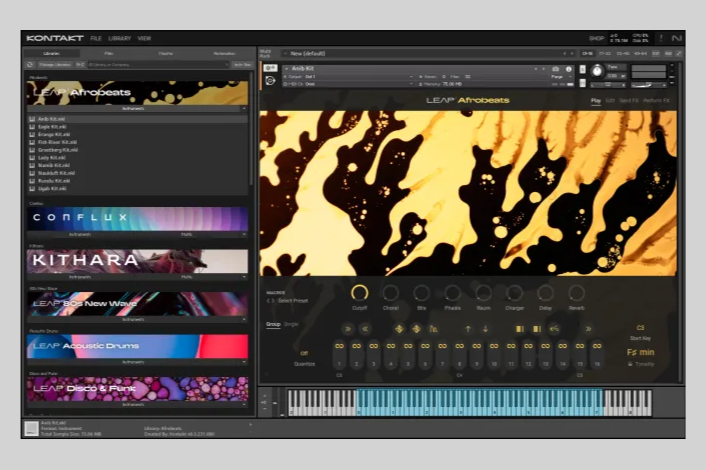Click the camera snapshot icon
The height and width of the screenshot is (470, 706).
pos(556,69)
